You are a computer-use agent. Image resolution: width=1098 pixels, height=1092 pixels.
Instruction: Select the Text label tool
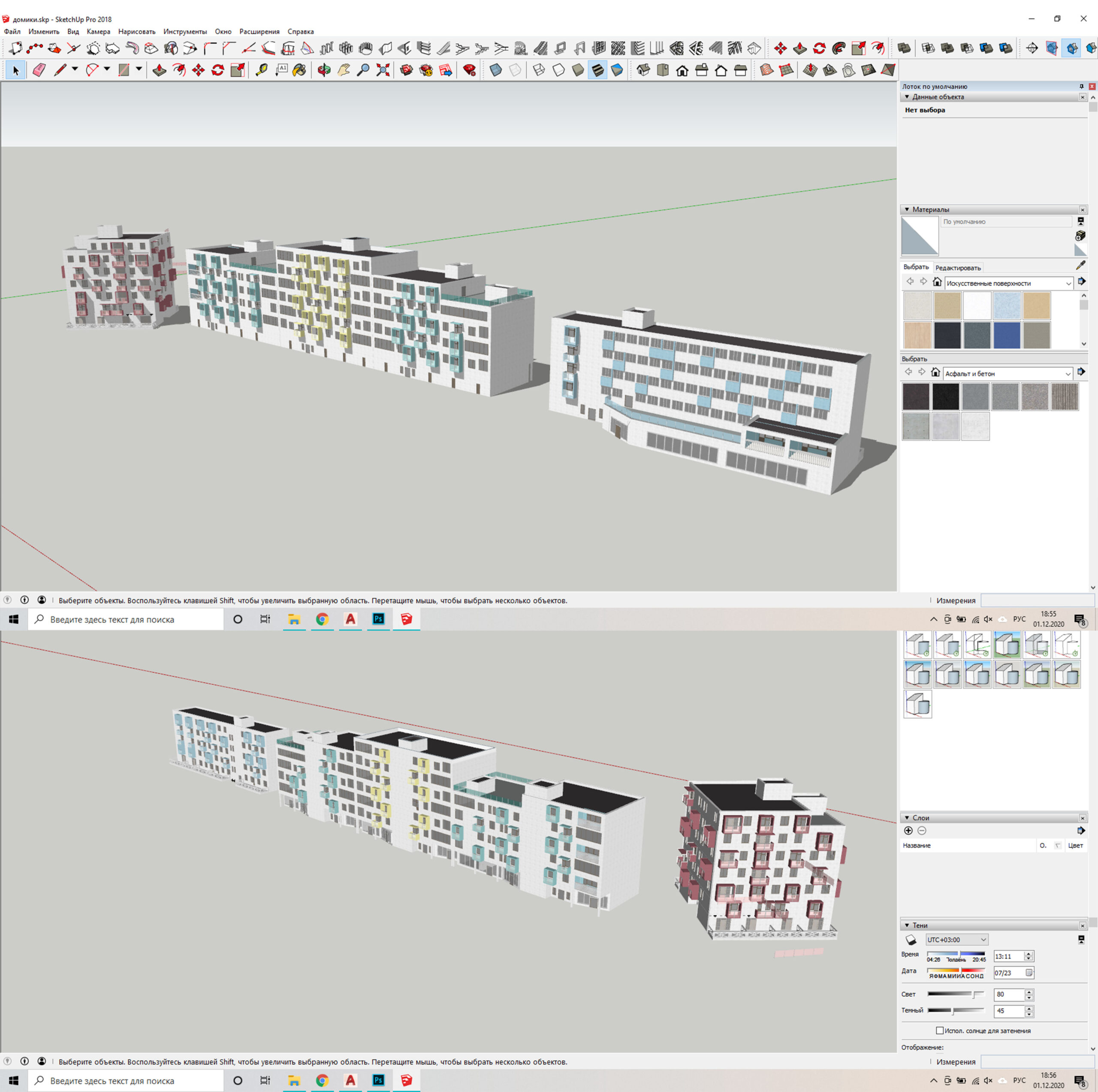click(281, 70)
